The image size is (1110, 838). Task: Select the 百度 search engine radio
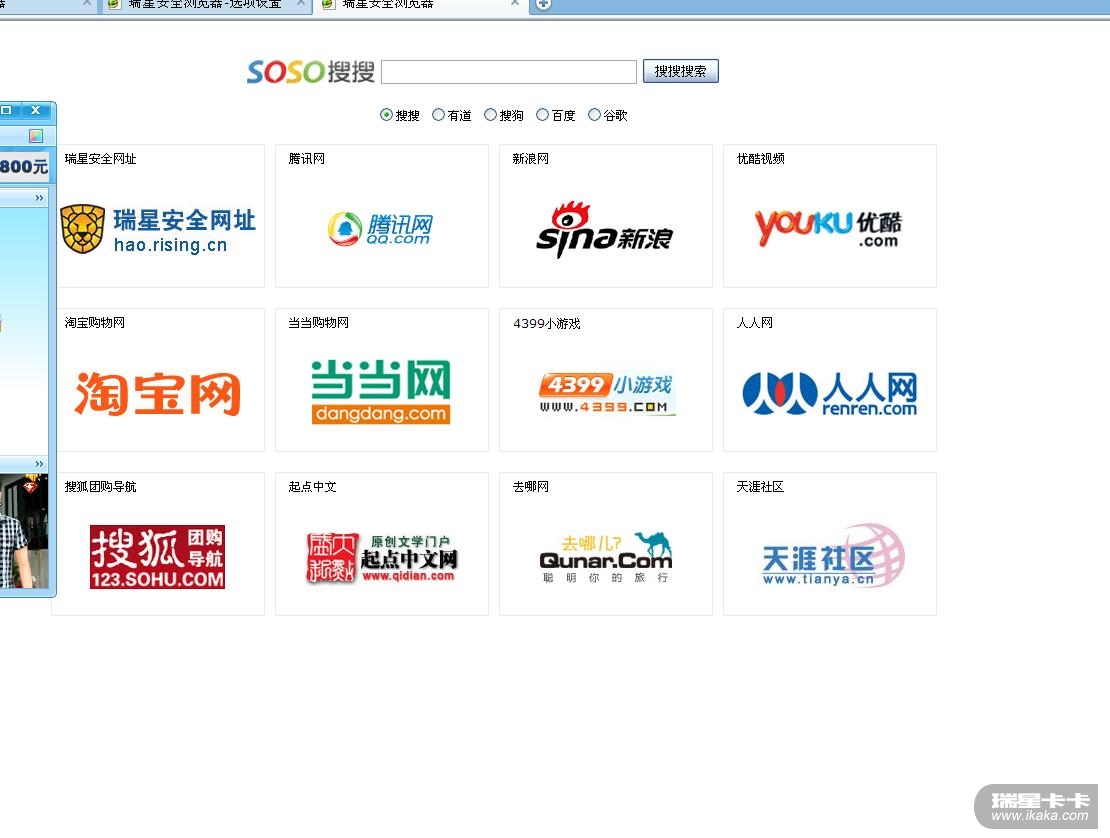tap(542, 115)
